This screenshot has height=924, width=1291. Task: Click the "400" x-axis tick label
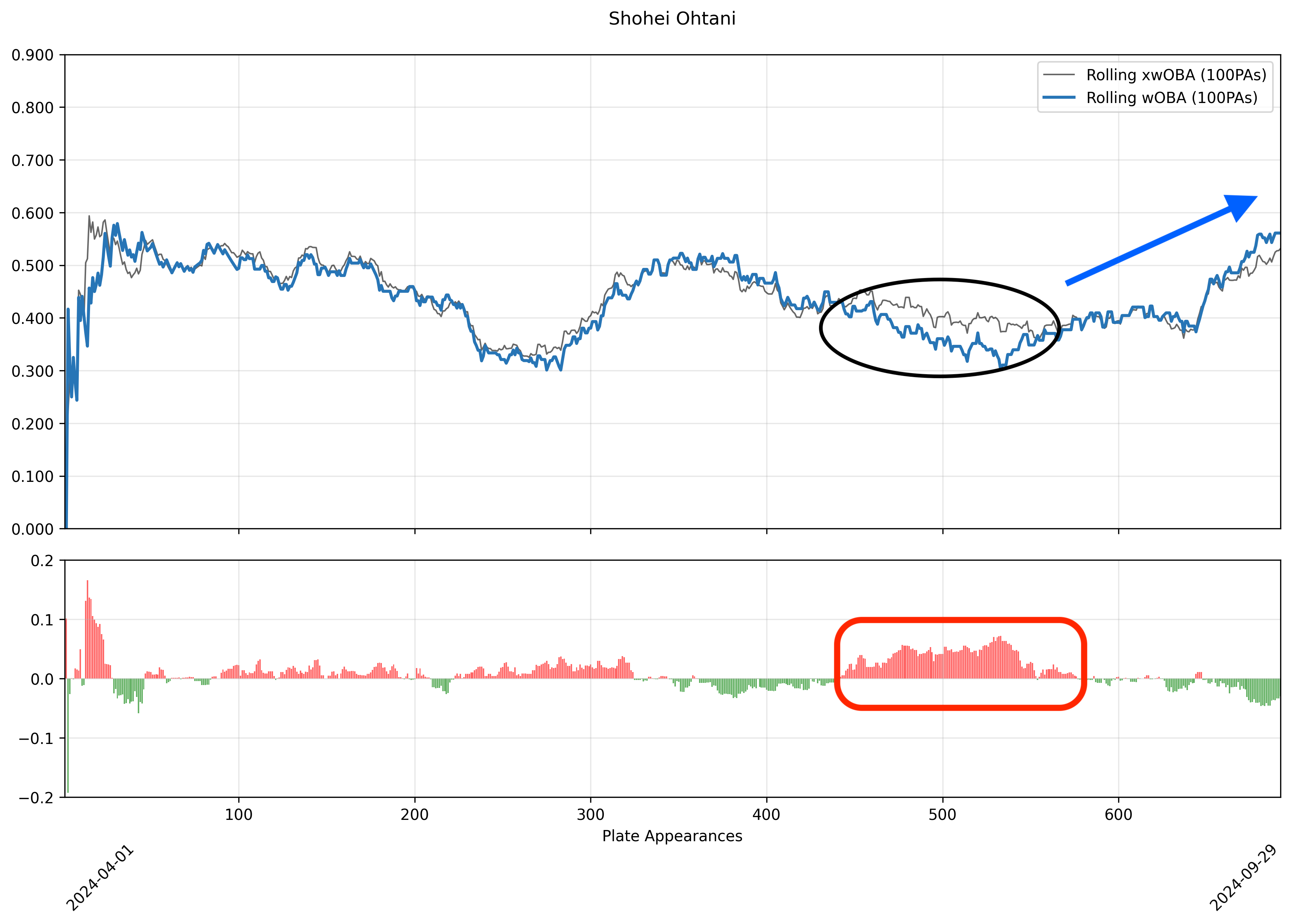[x=766, y=815]
